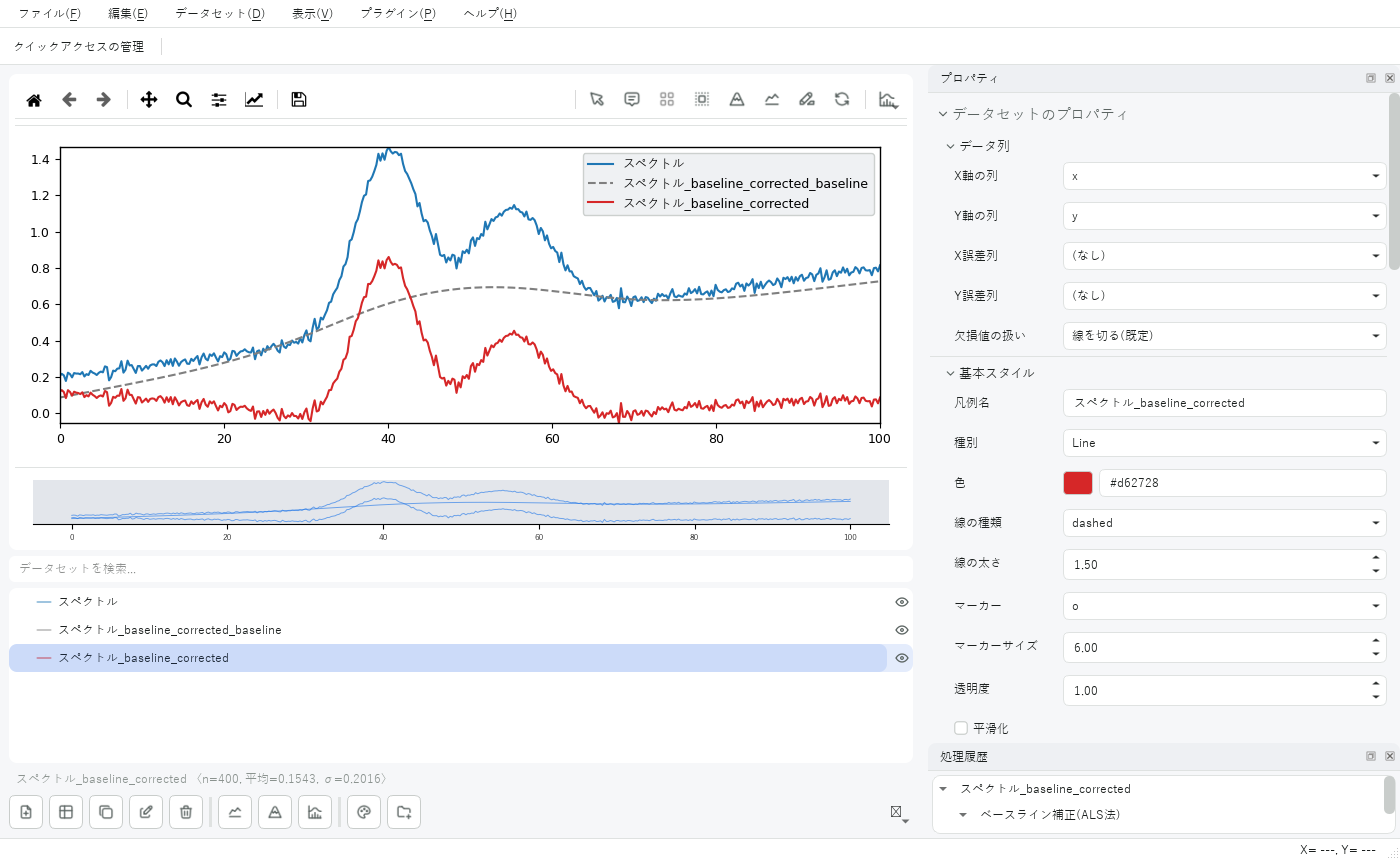Click the #d62728 hex color field

1243,483
